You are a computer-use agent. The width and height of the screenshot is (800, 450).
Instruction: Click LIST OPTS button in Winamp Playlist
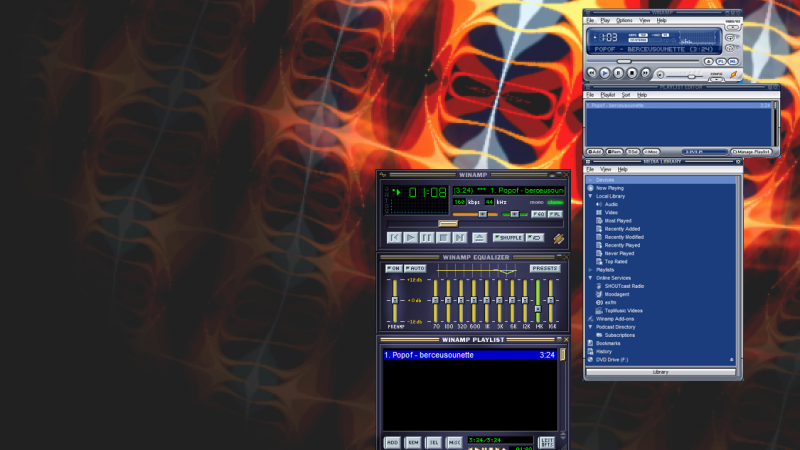tap(546, 442)
